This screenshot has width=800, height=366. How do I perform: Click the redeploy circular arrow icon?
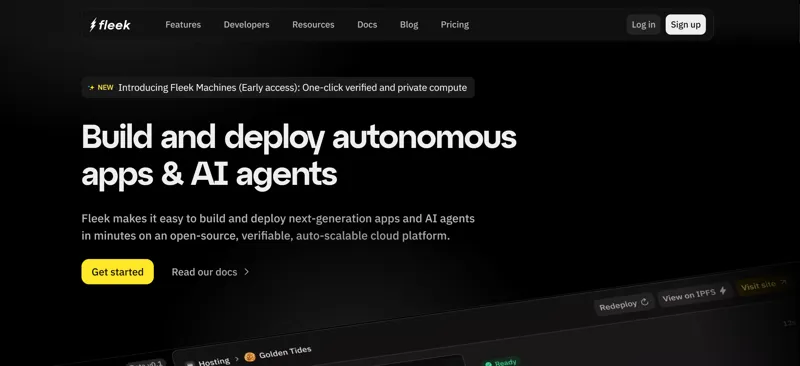644,302
